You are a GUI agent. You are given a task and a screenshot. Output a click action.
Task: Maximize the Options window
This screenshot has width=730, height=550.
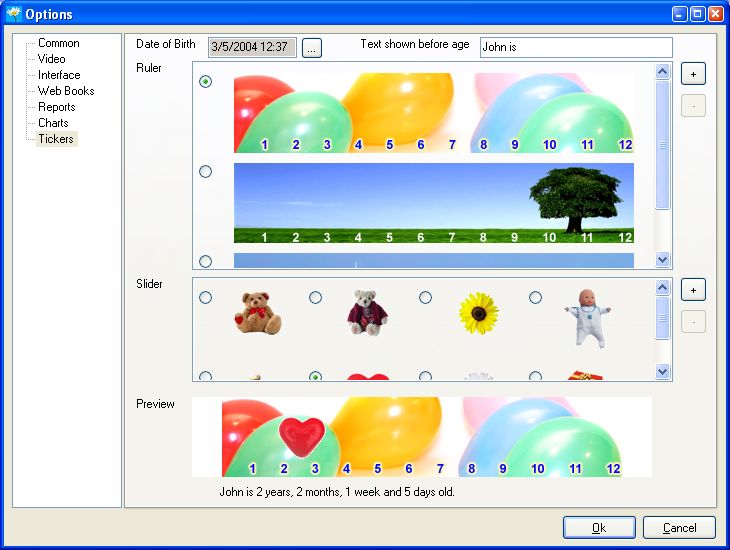[x=697, y=14]
